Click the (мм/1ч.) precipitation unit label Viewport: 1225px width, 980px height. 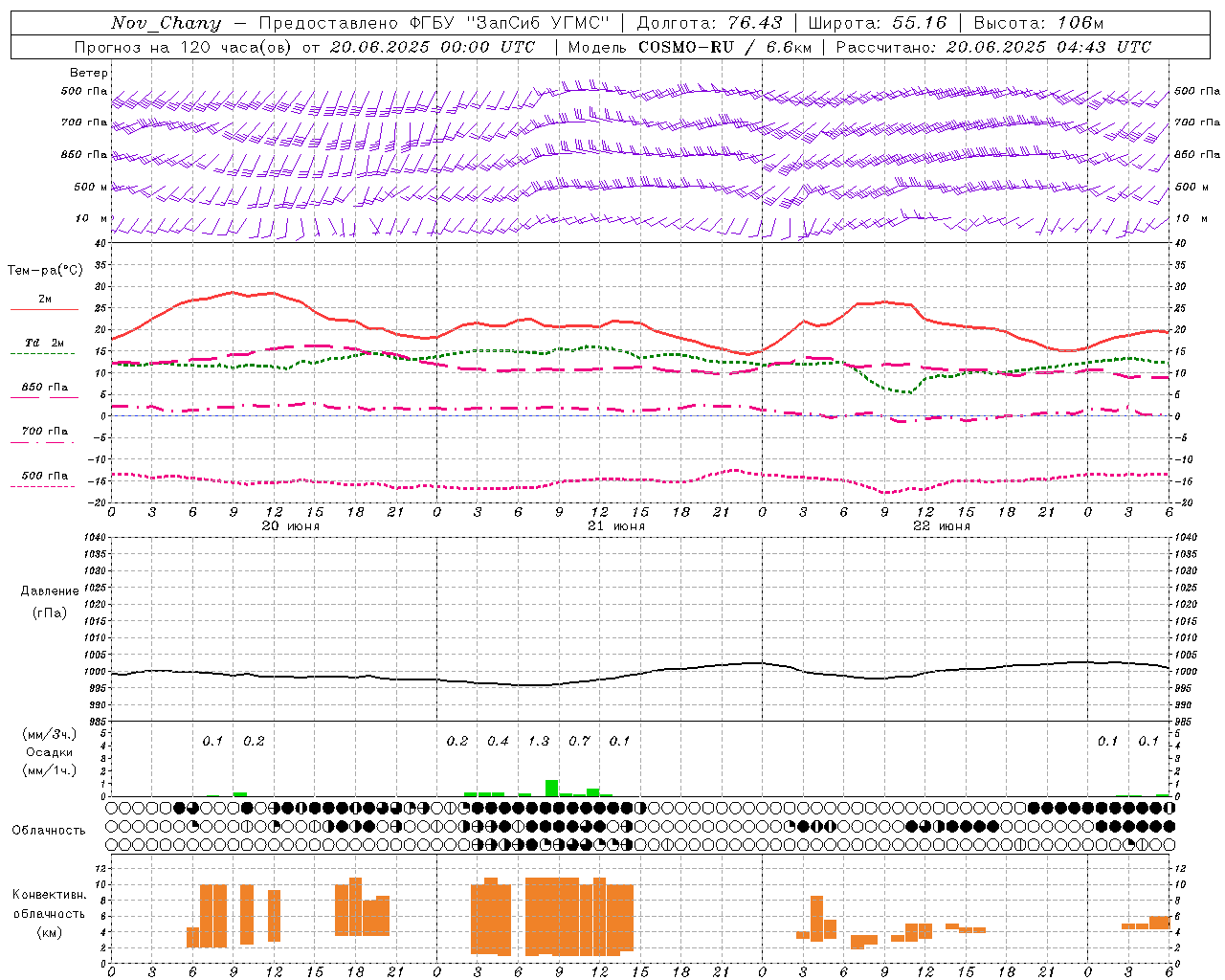pos(50,770)
